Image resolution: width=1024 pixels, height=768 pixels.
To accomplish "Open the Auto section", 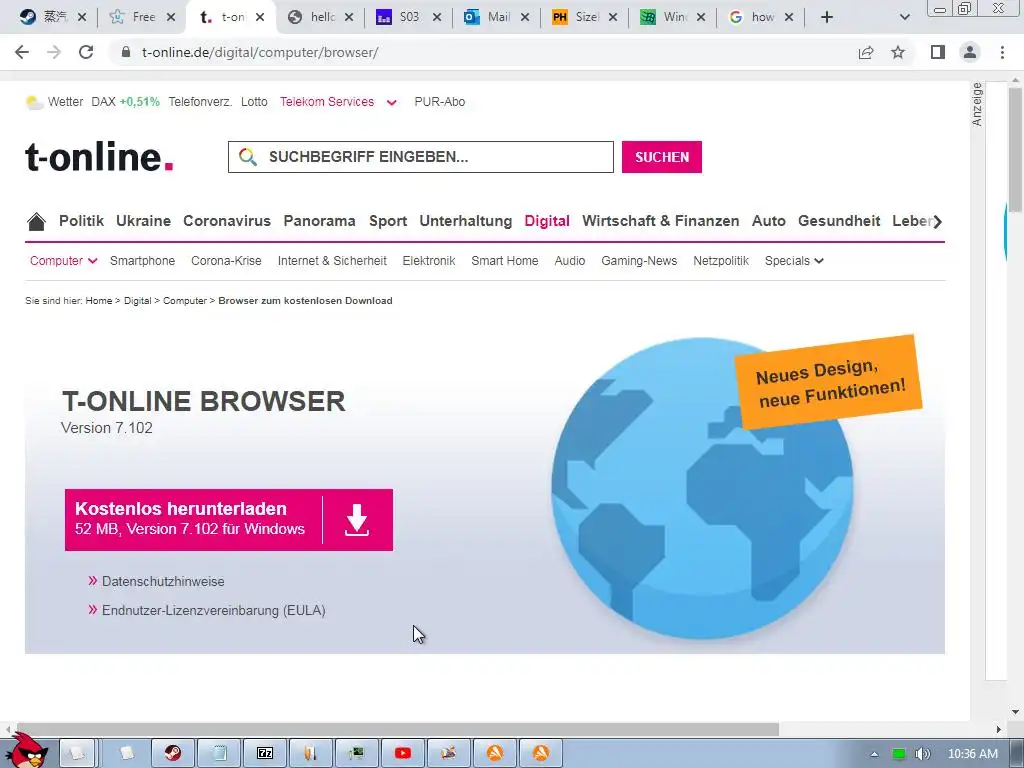I will click(x=769, y=221).
